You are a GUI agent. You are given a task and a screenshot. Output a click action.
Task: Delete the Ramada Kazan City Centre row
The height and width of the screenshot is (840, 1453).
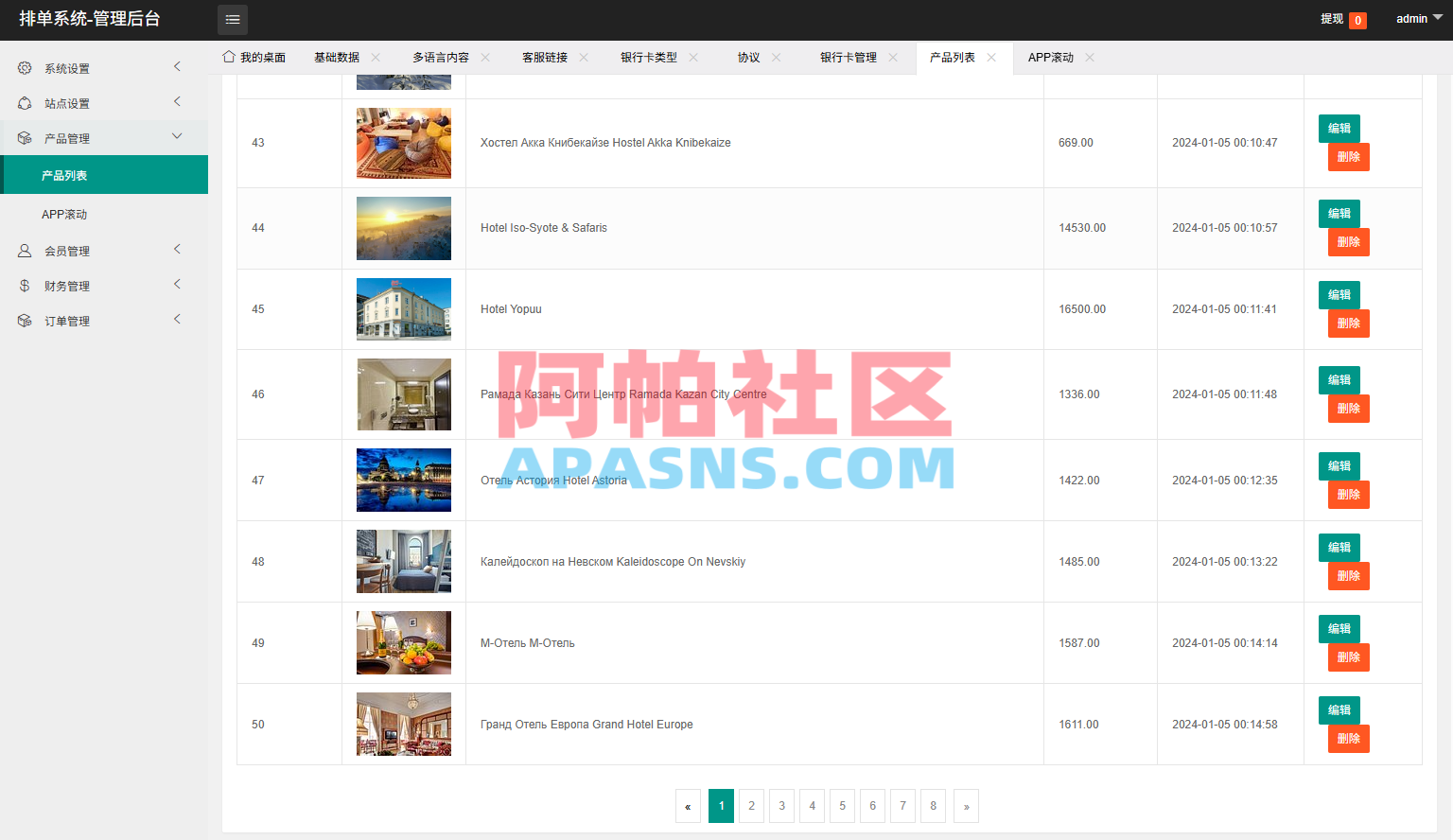click(x=1349, y=409)
